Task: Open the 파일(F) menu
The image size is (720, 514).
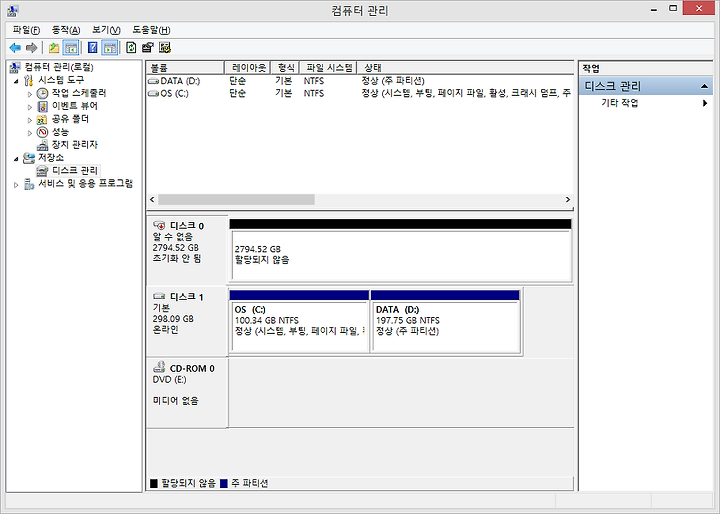Action: coord(26,30)
